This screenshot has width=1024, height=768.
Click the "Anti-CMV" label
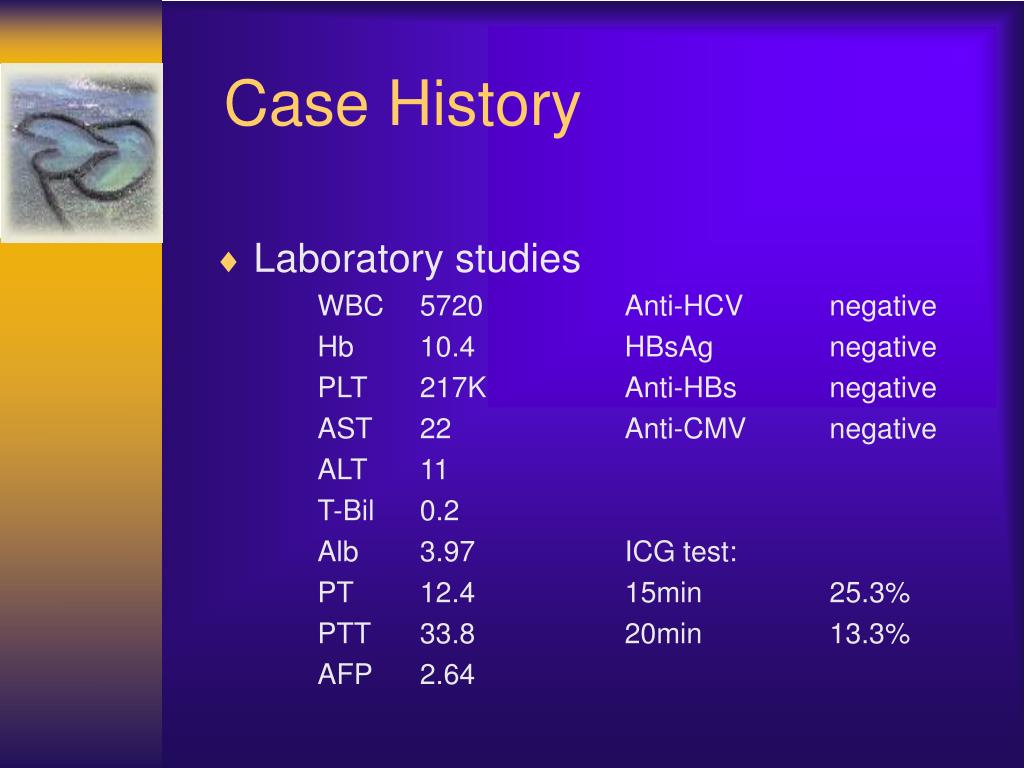pos(685,428)
